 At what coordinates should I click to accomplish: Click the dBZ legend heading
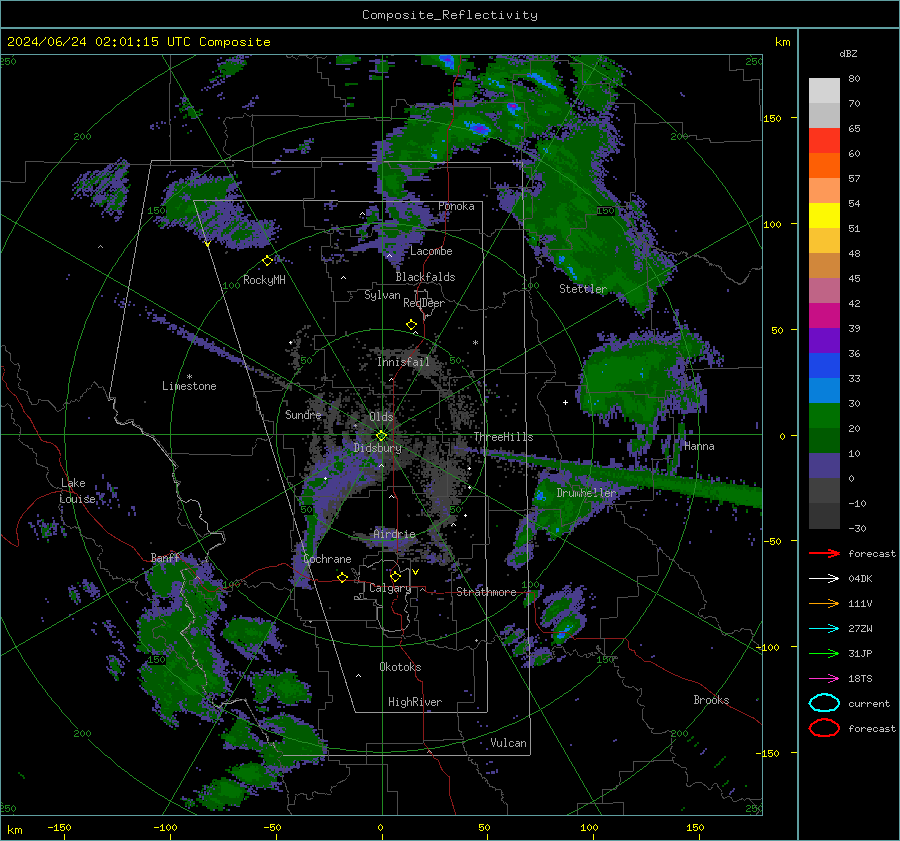(x=848, y=53)
